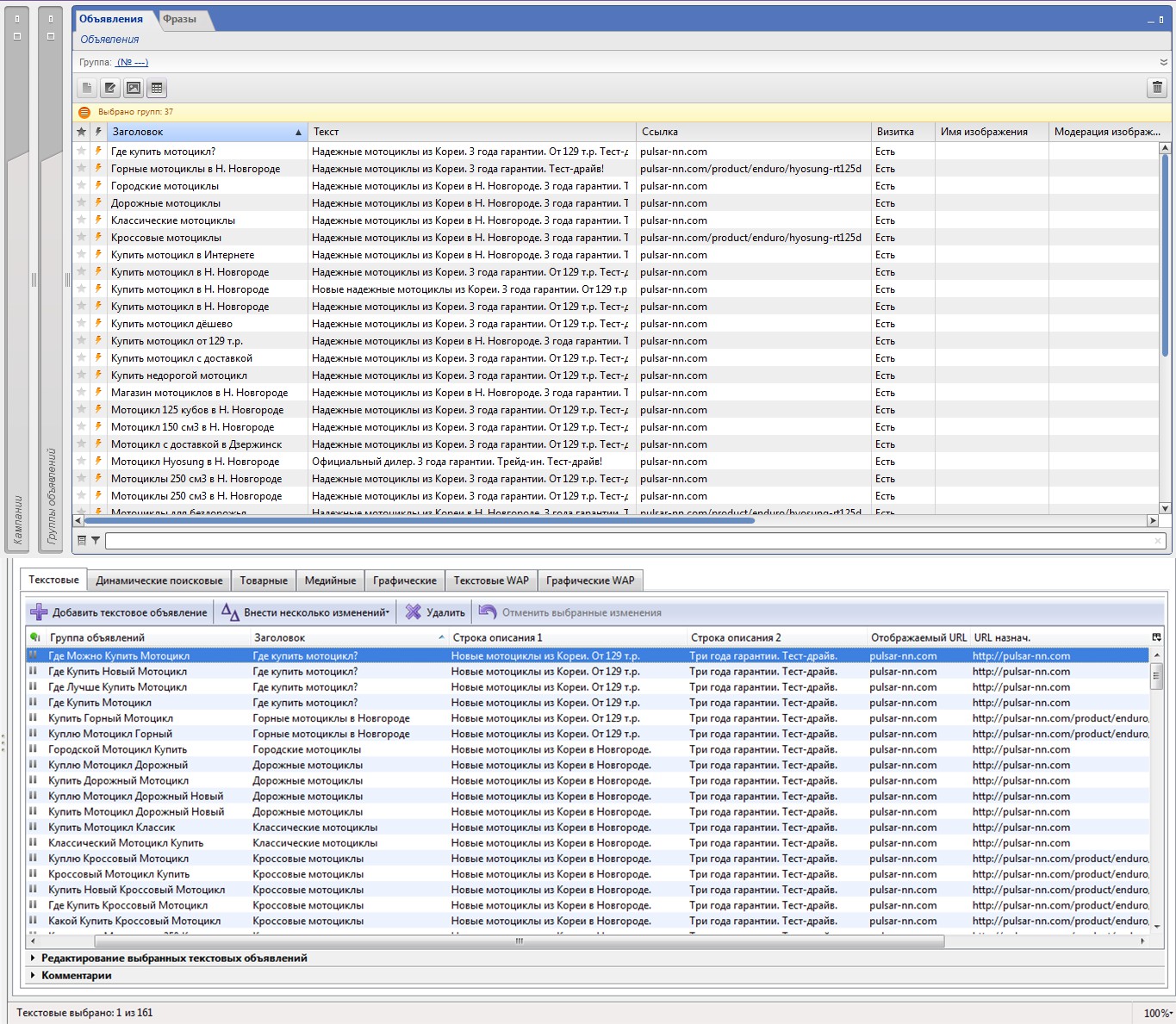Click the orange selected-groups icon
Viewport: 1176px width, 1024px height.
[84, 112]
